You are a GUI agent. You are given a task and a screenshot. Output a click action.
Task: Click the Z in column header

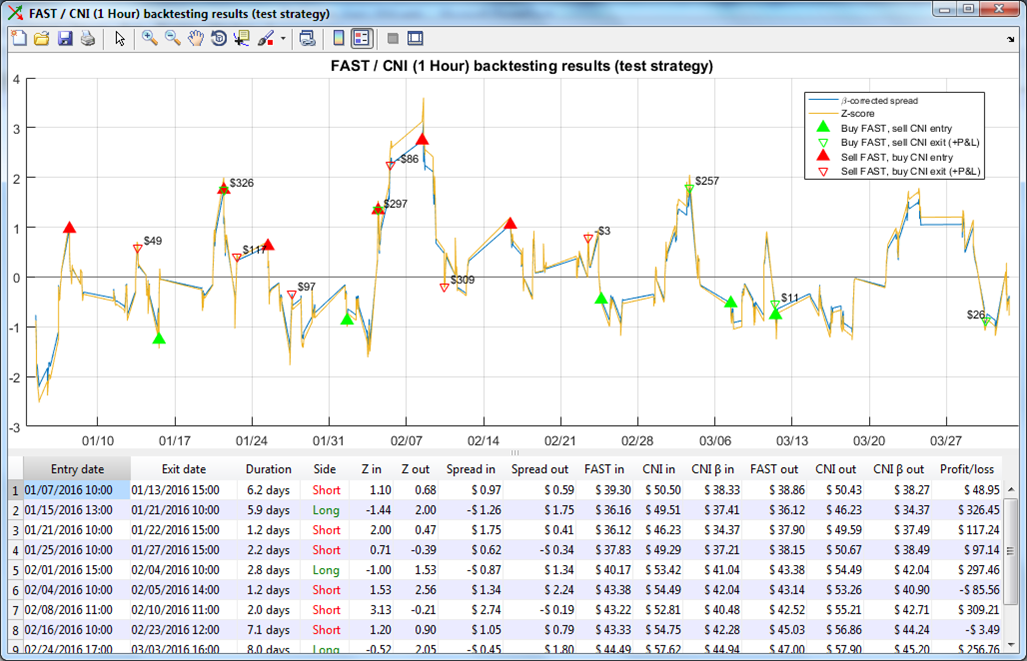[371, 469]
